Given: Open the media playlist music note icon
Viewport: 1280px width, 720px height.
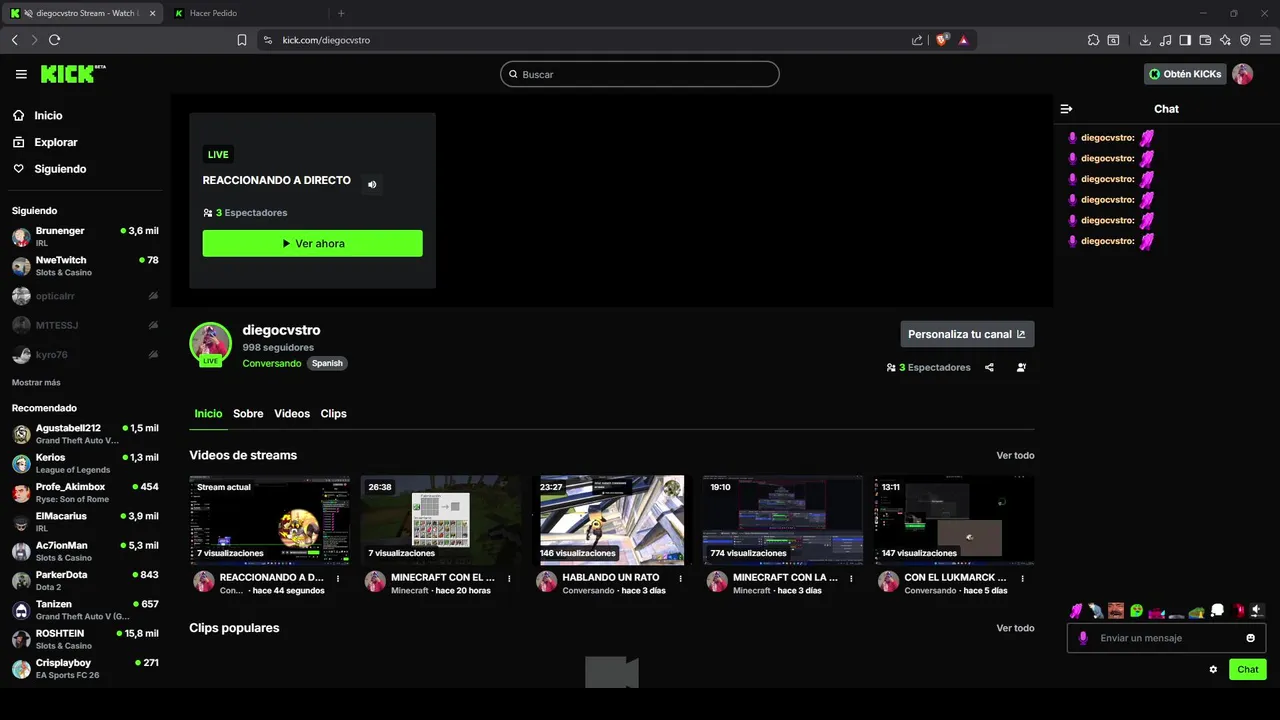Looking at the screenshot, I should 1165,40.
